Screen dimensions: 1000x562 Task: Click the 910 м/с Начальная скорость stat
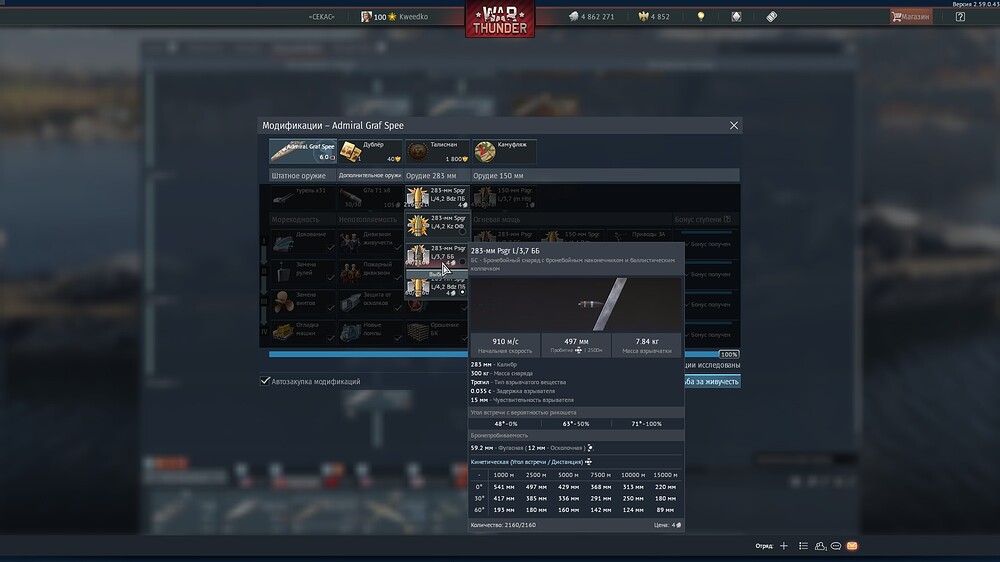pos(505,345)
